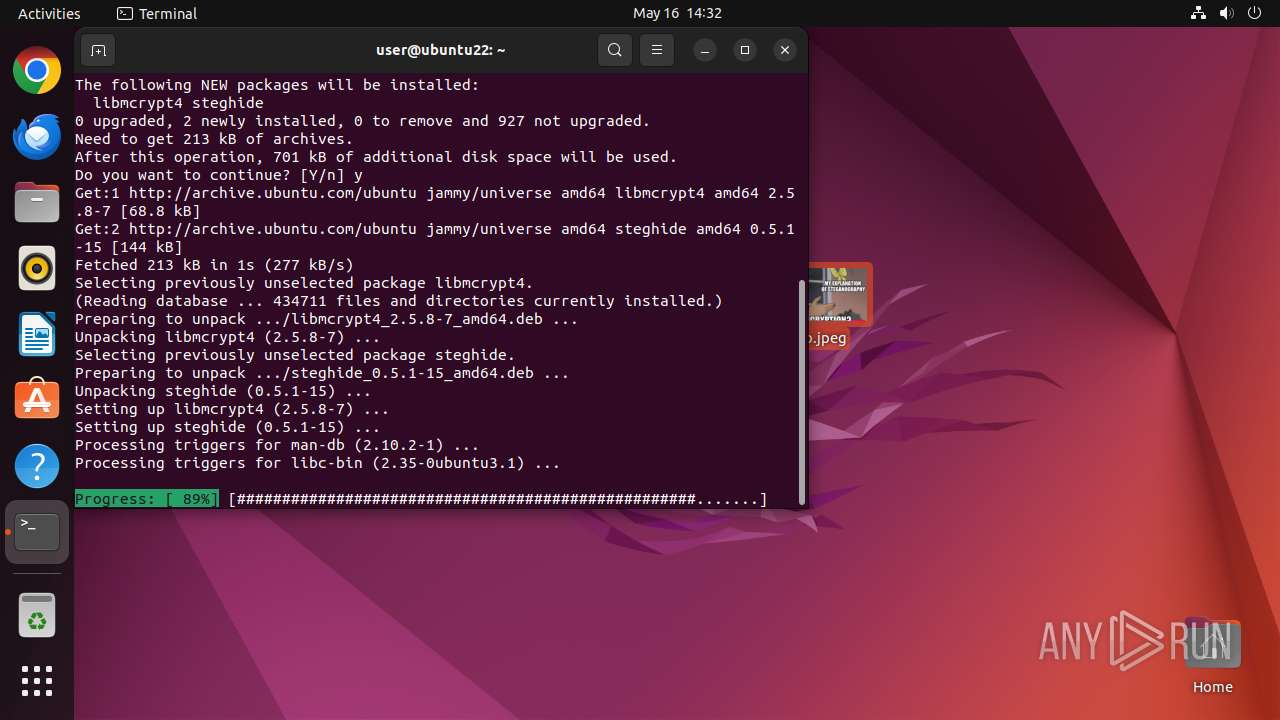Click '(Reading database ... 434711 files' line
1280x720 pixels.
pos(399,301)
